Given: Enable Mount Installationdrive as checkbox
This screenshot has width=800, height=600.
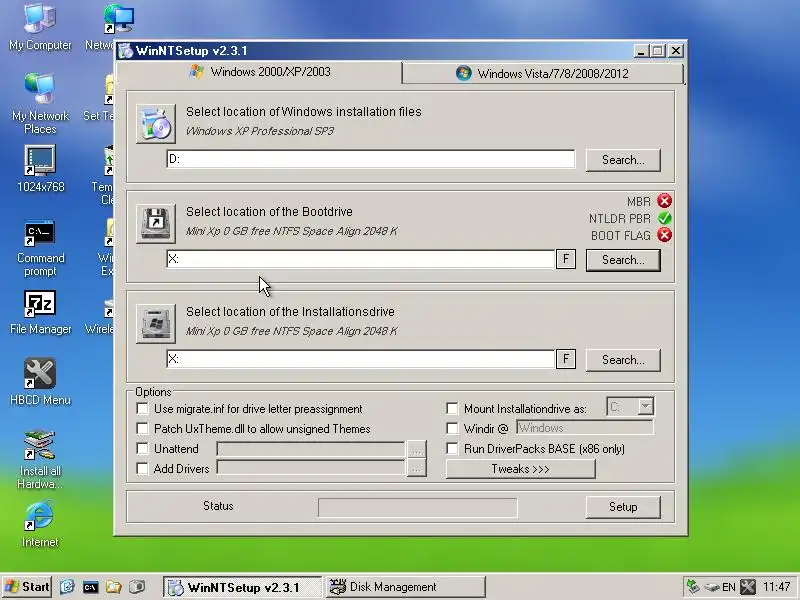Looking at the screenshot, I should [x=452, y=409].
